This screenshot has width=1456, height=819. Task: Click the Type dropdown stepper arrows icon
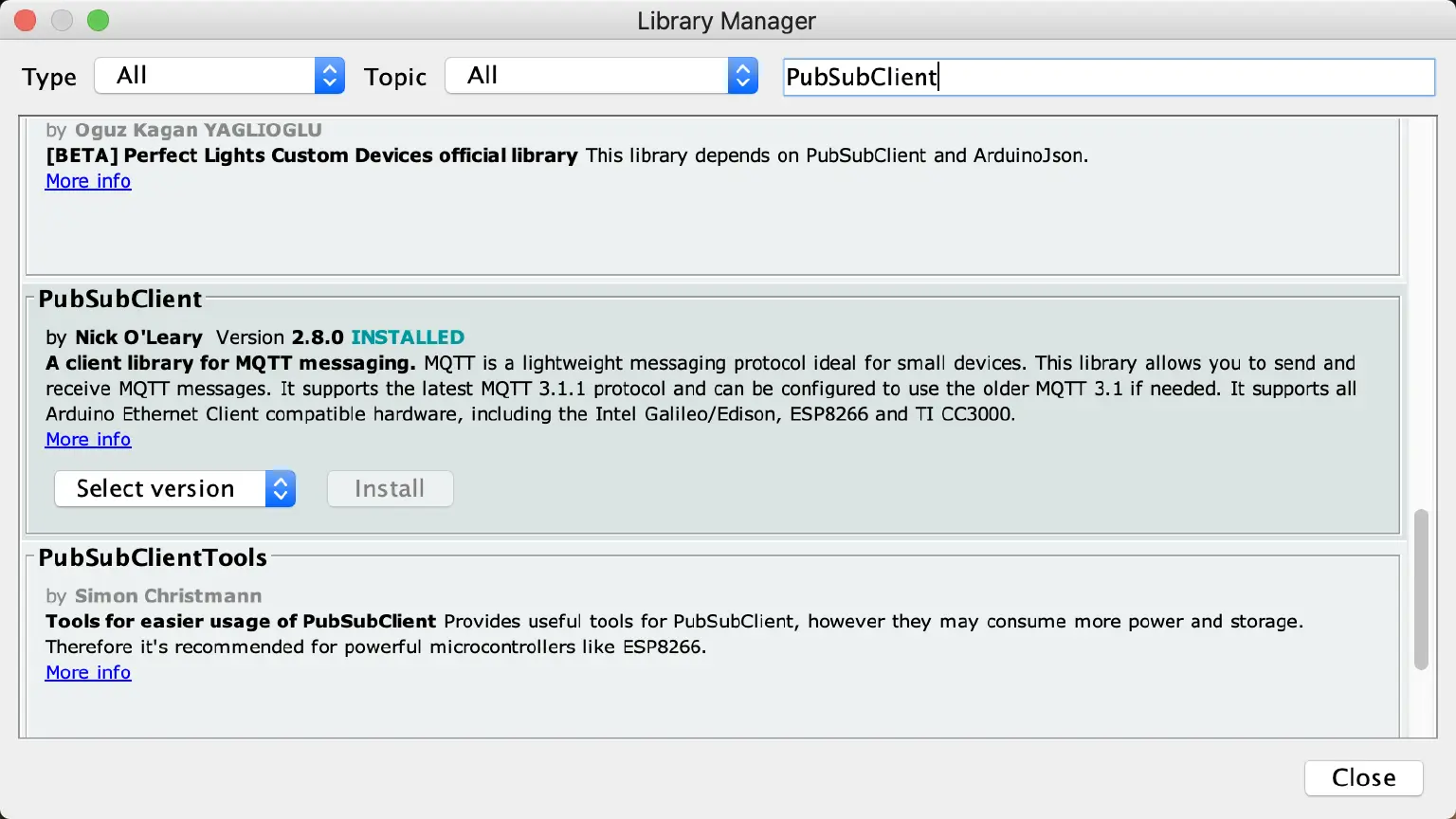(329, 75)
